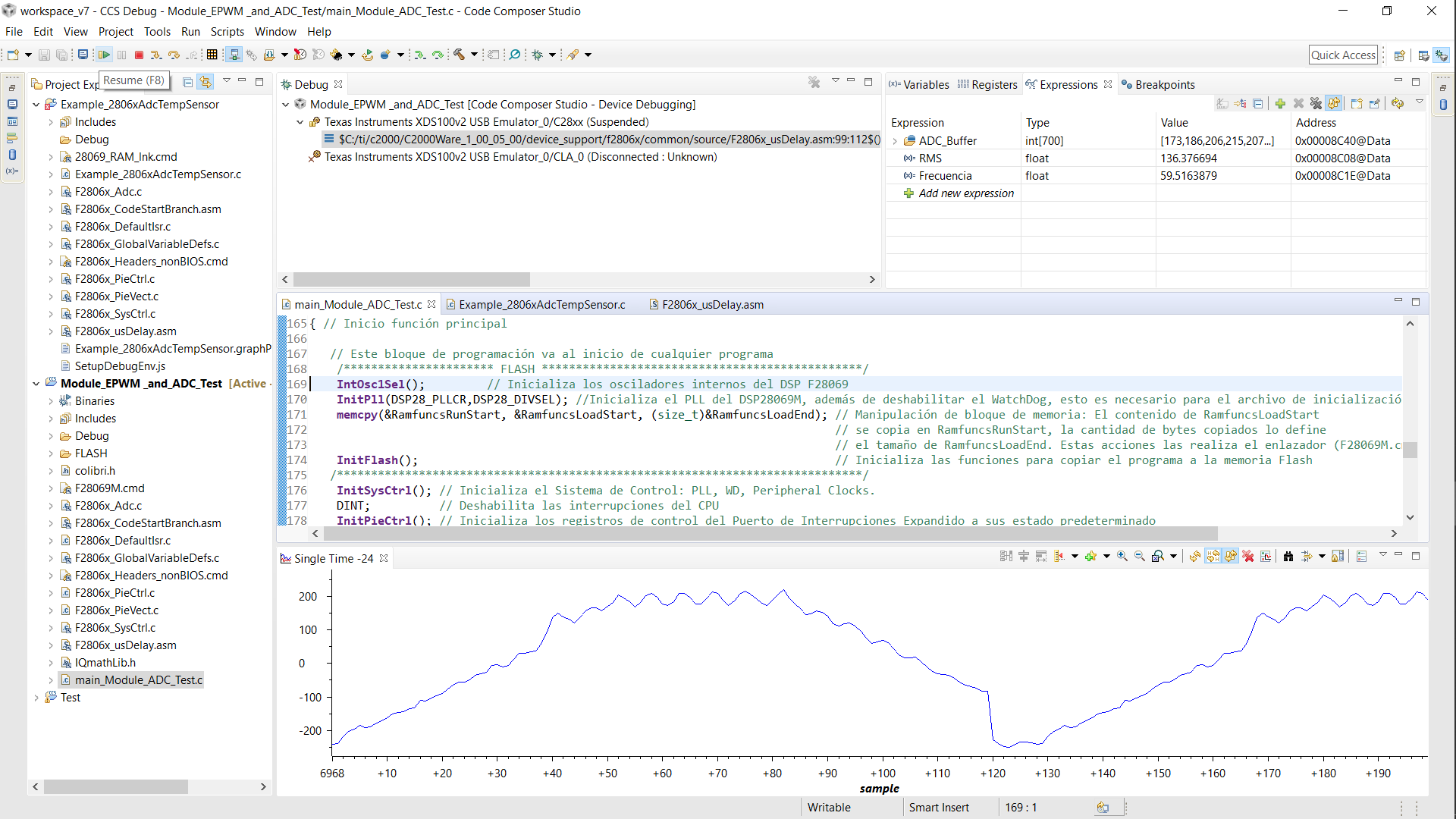Click the Build hammer icon
The height and width of the screenshot is (819, 1456).
coord(460,55)
